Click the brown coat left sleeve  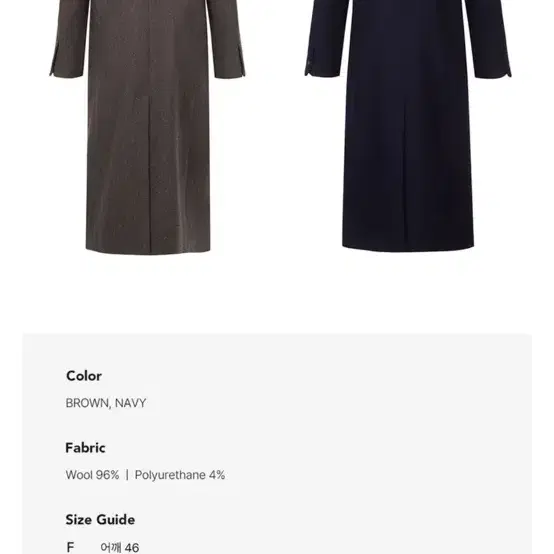click(x=70, y=39)
